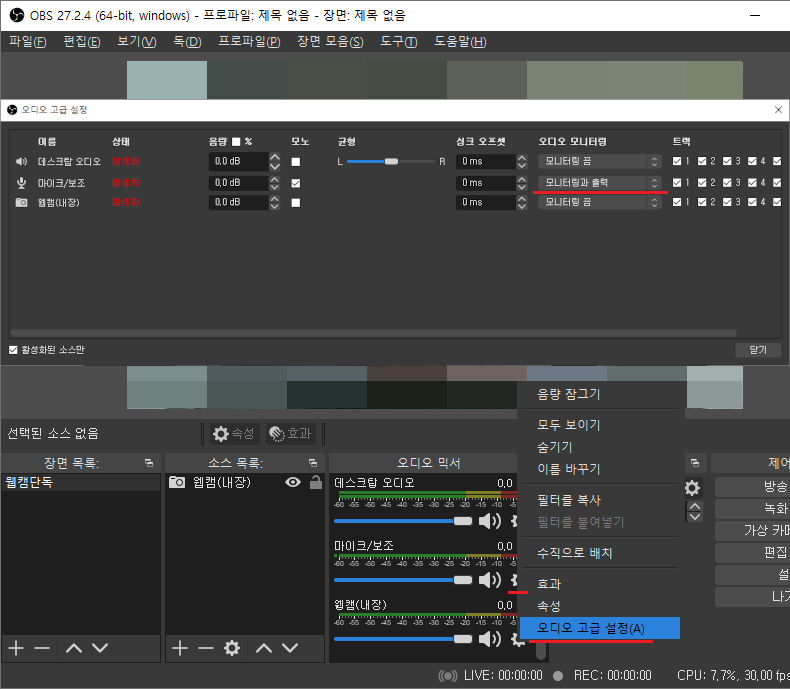
Task: Click speaker icon next to 데스크탑 오디오 row
Action: click(x=21, y=161)
